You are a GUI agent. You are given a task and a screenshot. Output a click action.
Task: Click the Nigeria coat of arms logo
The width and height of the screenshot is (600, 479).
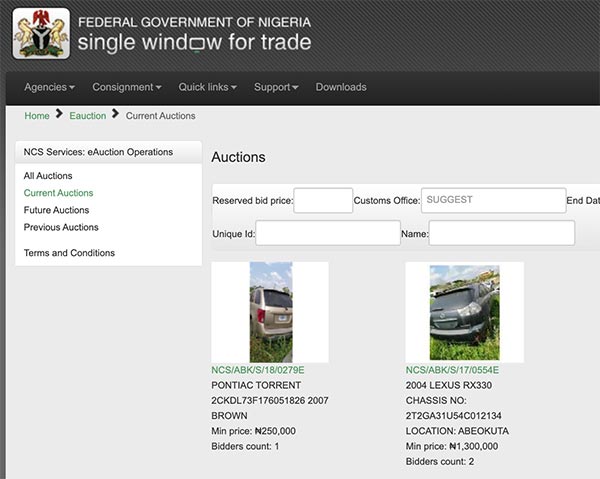tap(41, 34)
